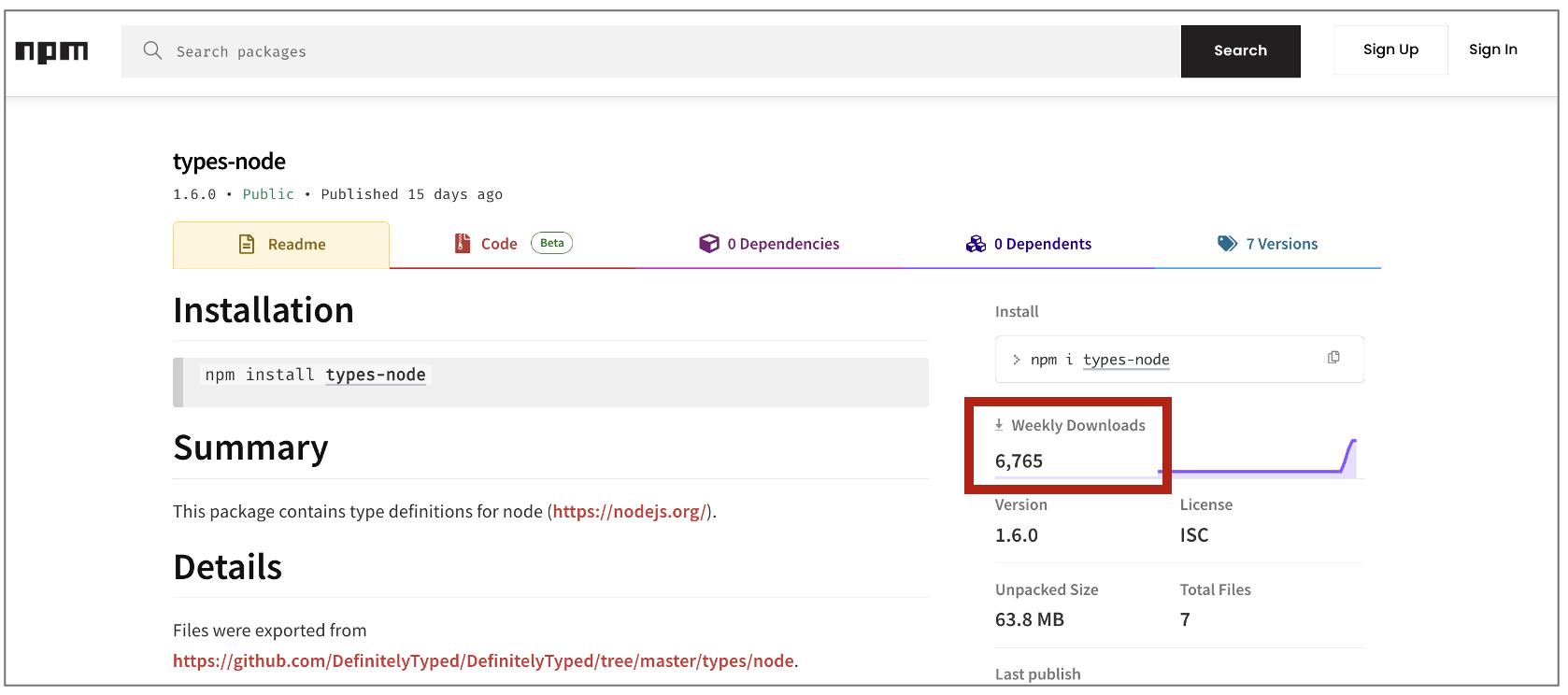Open the Readme tab
Screen dimensions: 1568x695
[x=281, y=245]
